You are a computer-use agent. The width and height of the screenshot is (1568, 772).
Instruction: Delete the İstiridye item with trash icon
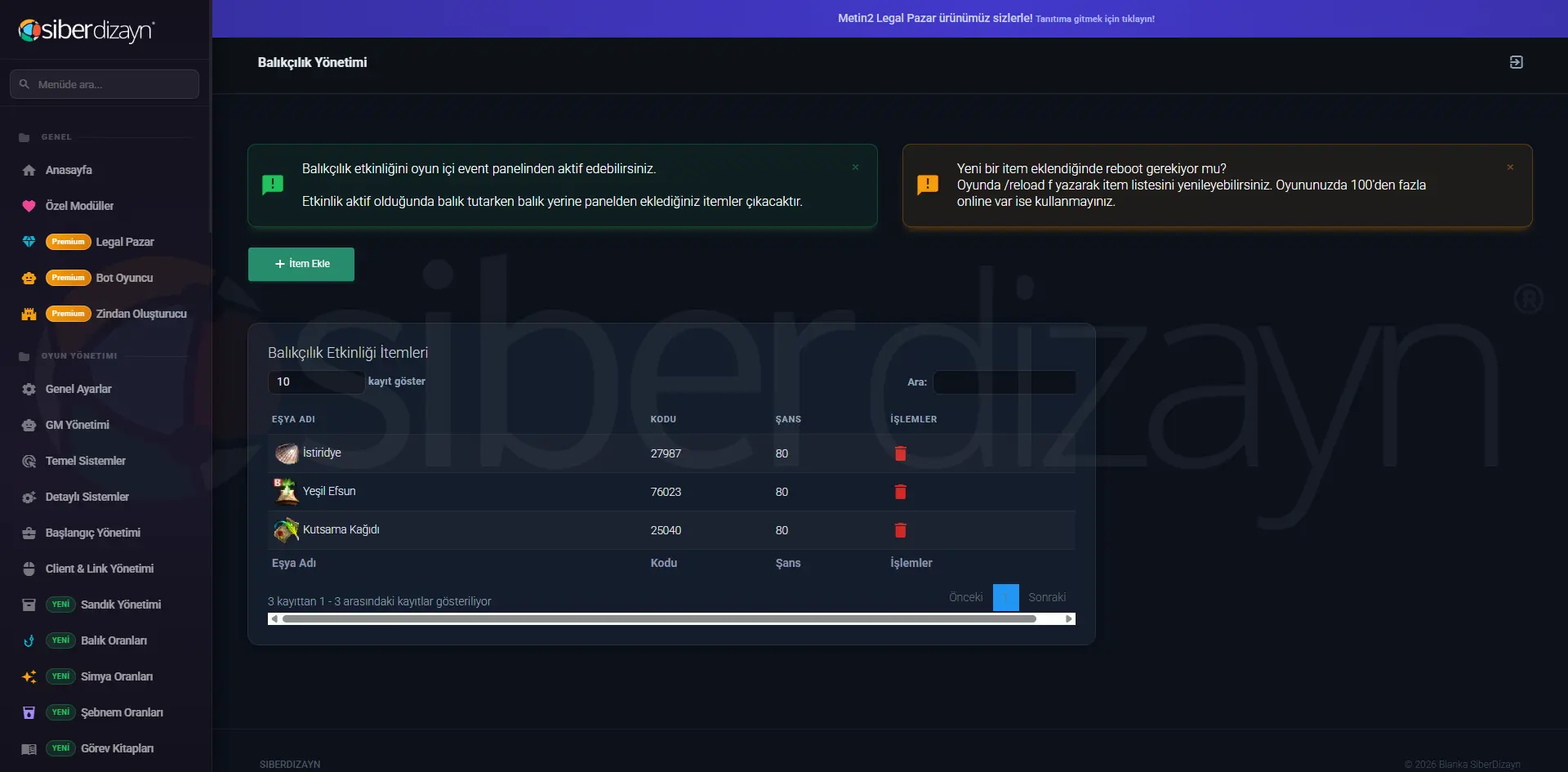click(x=900, y=453)
